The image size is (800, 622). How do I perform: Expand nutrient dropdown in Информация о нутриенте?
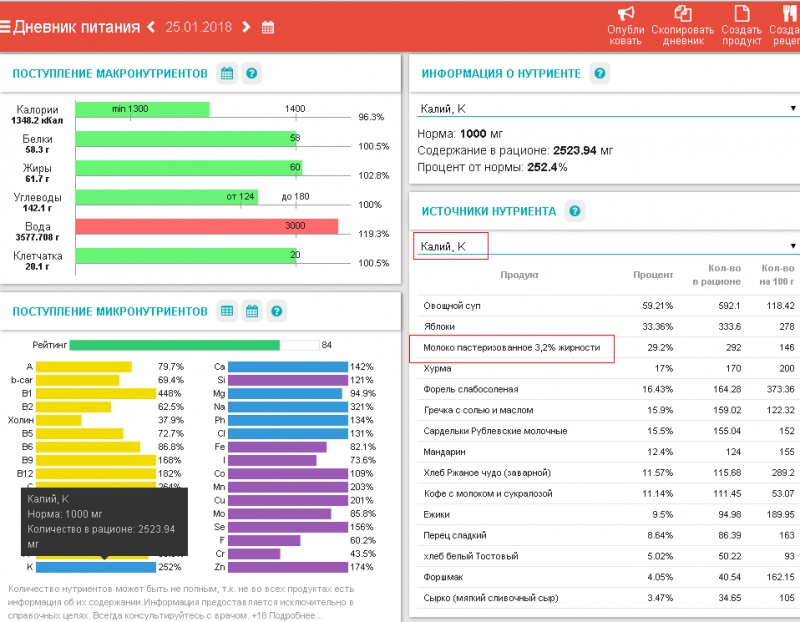pos(792,108)
